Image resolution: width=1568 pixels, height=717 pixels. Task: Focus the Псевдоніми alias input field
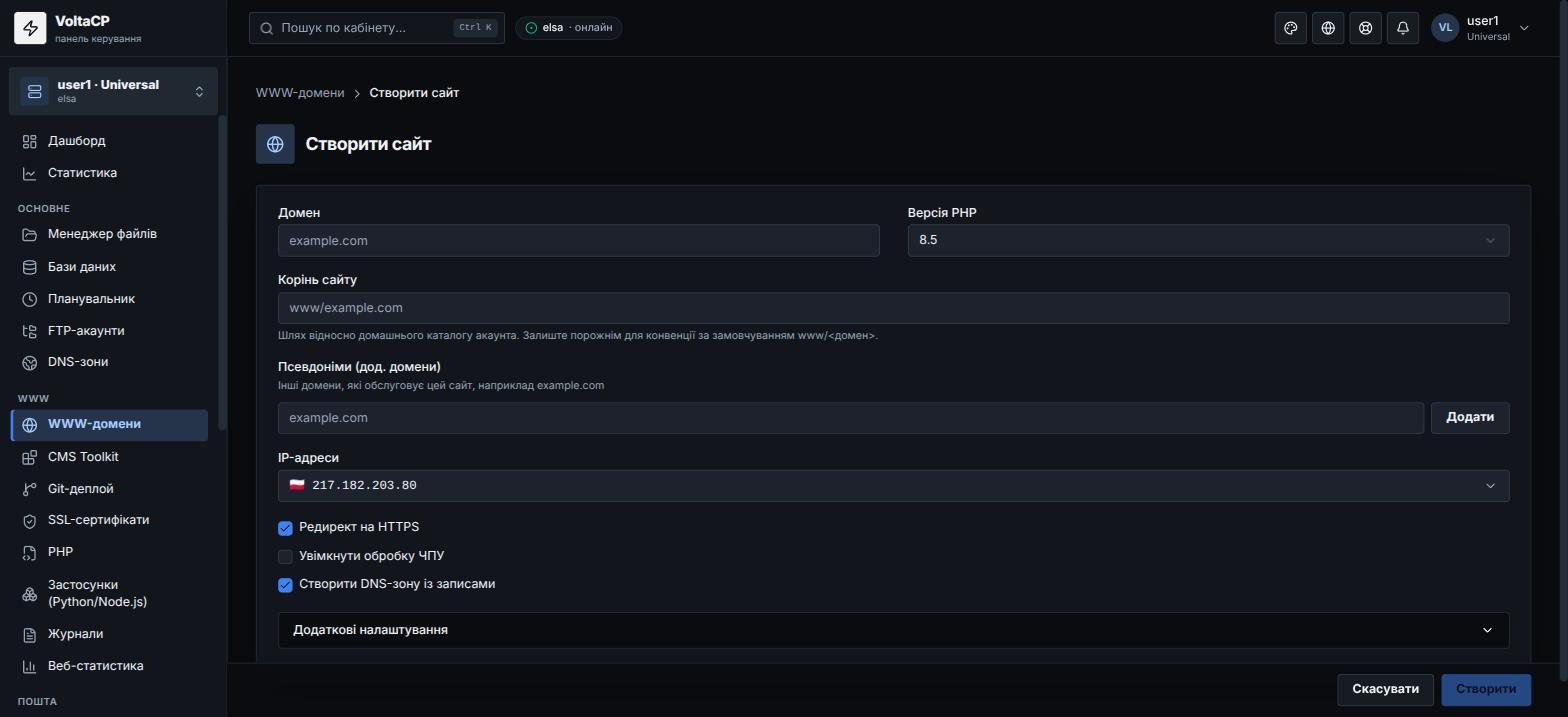[x=851, y=418]
